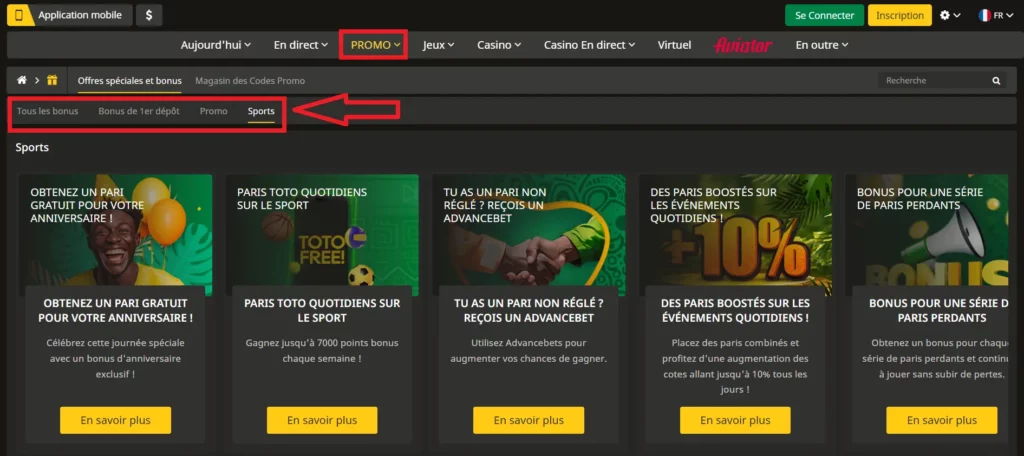Viewport: 1024px width, 456px height.
Task: Open the settings gear icon
Action: pos(945,15)
